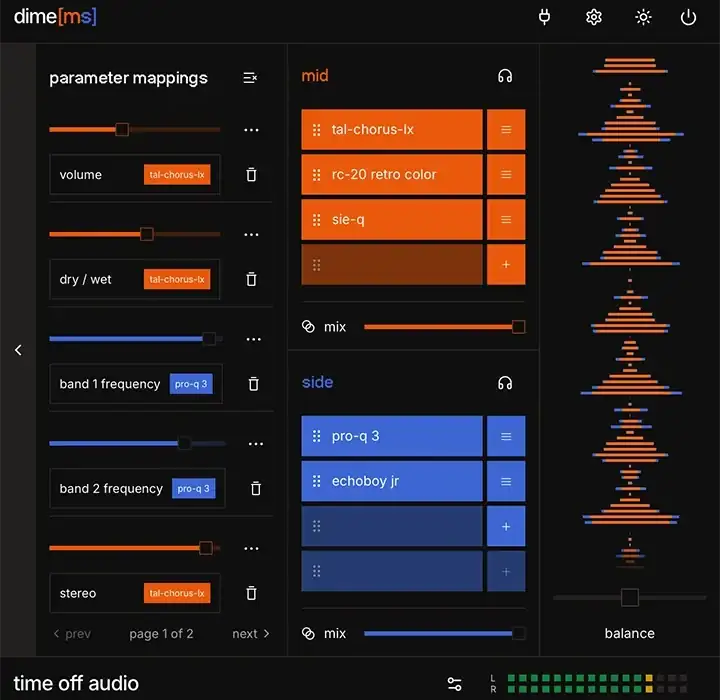720x700 pixels.
Task: Select the rc-20 retro color plugin slot
Action: 392,175
